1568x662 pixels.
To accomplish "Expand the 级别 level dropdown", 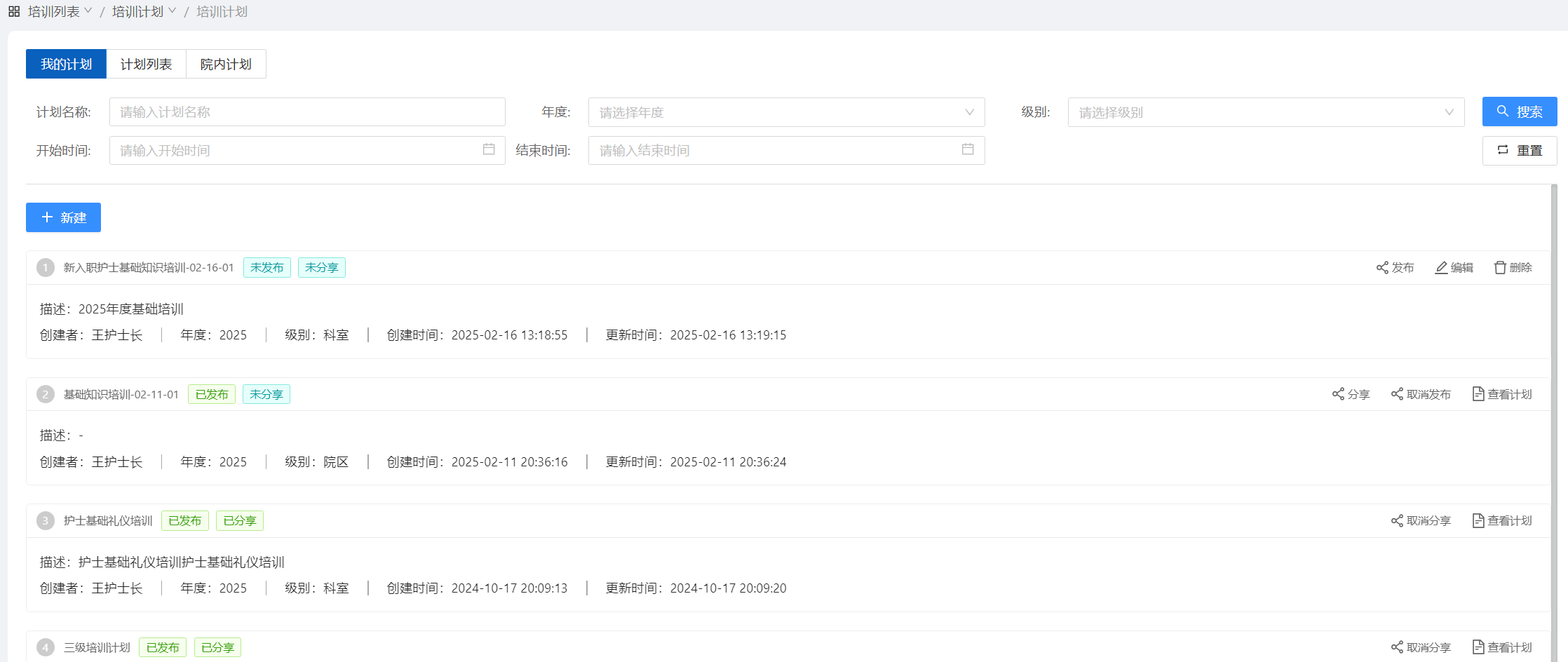I will pyautogui.click(x=1265, y=112).
